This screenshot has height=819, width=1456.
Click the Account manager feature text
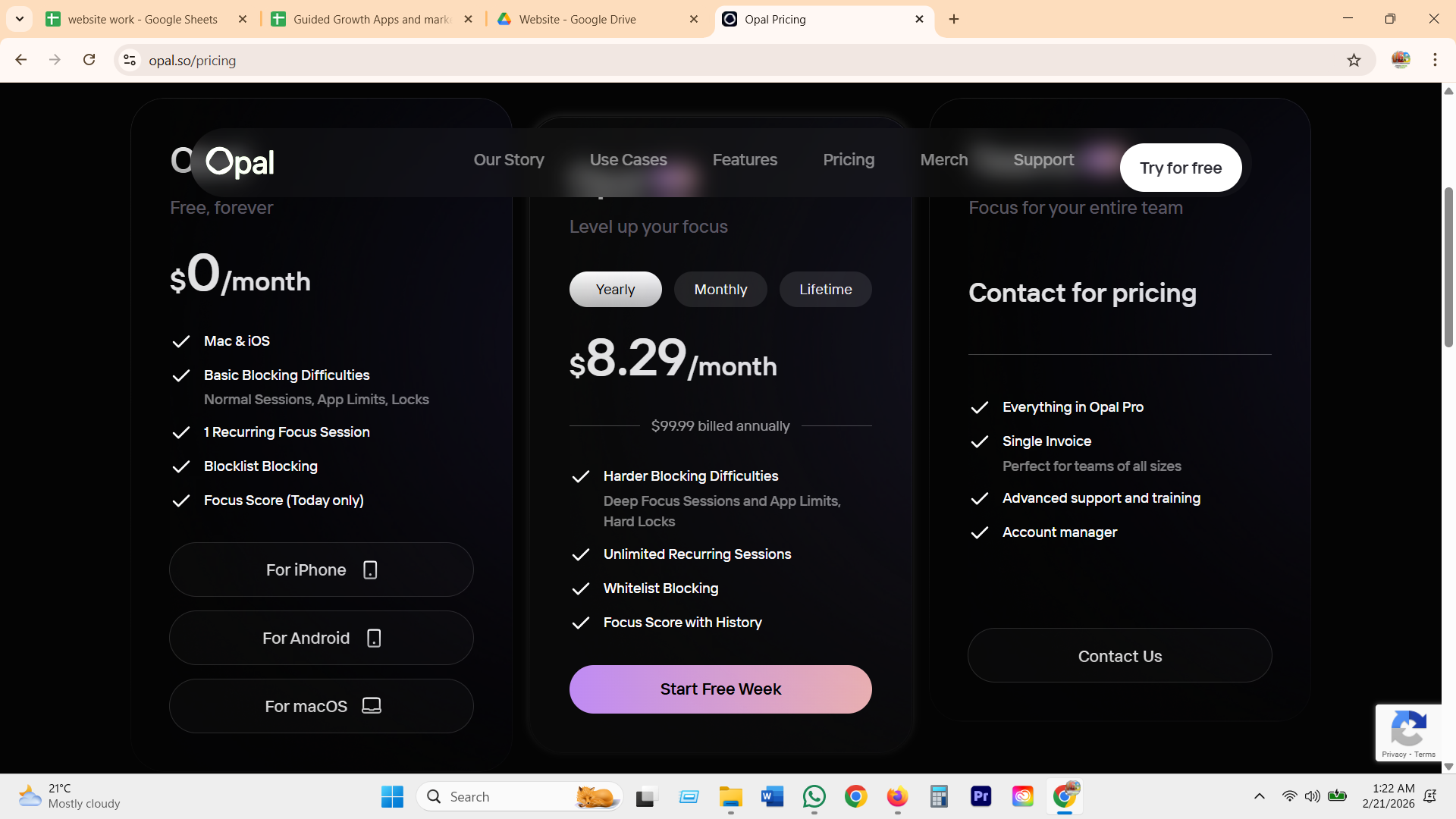1059,532
